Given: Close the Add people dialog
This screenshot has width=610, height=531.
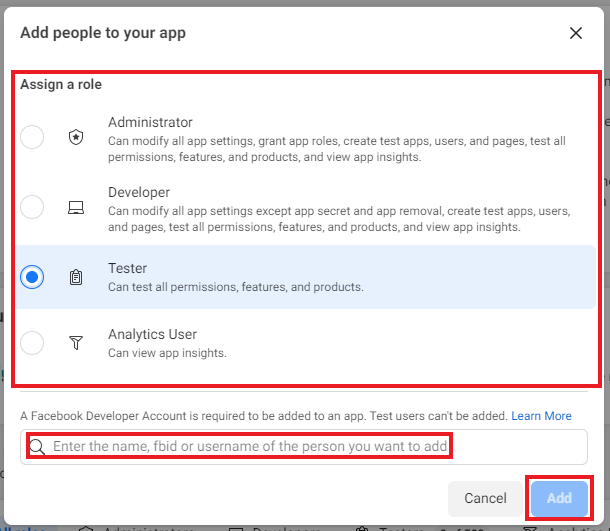Looking at the screenshot, I should coord(576,33).
